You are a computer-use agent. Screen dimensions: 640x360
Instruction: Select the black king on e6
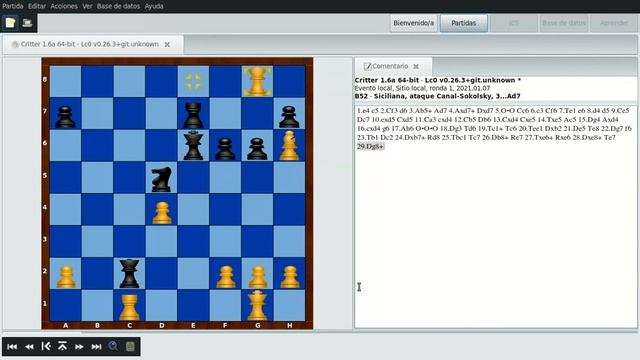coord(193,145)
